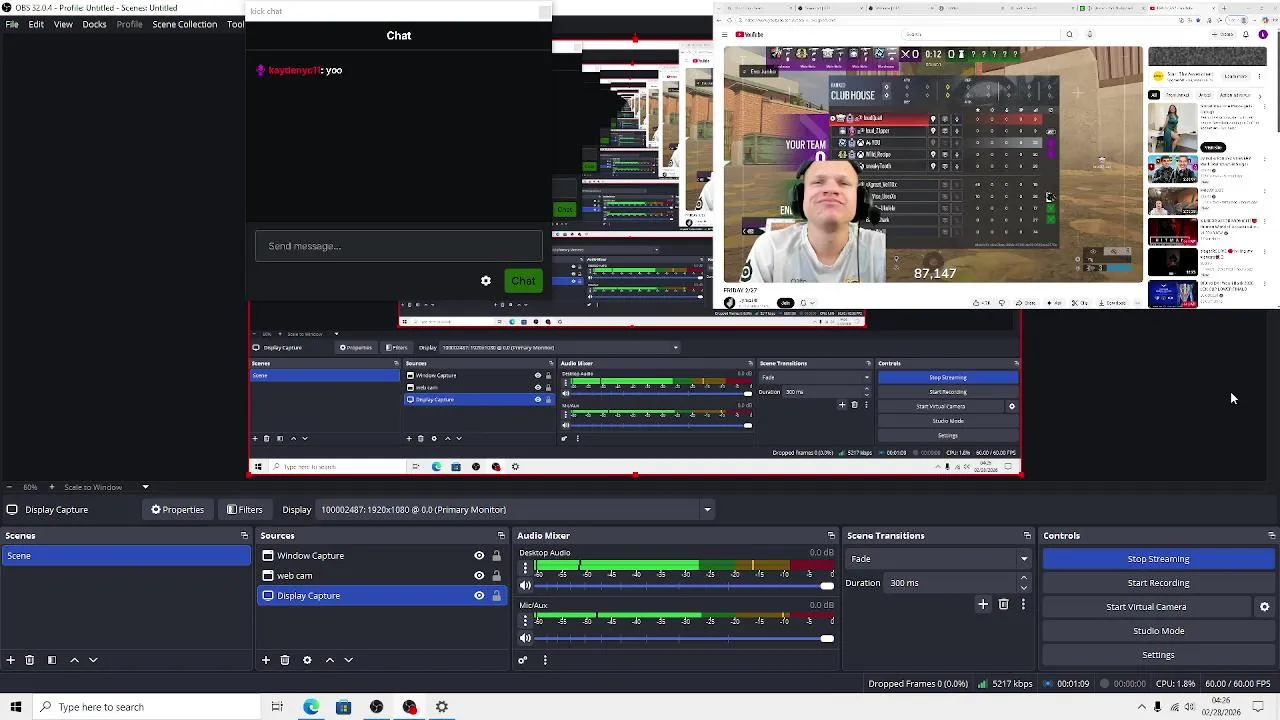Zoom out preview with minus icon
The height and width of the screenshot is (720, 1280).
click(x=11, y=487)
